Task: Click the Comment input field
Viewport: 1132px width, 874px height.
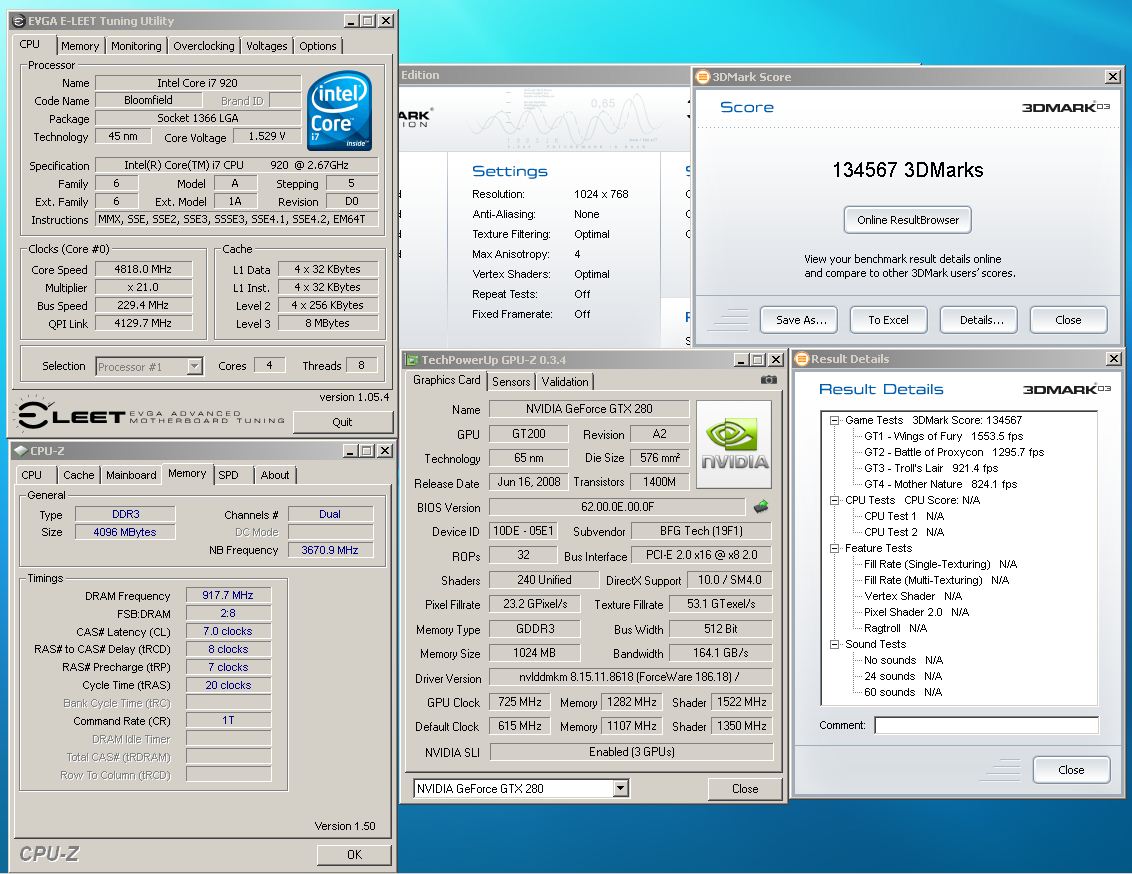Action: [987, 725]
